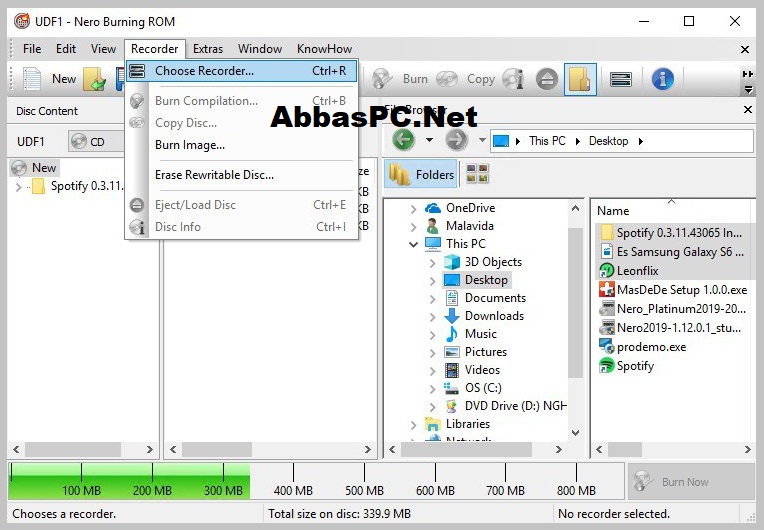
Task: Click the Burn toolbar icon
Action: pyautogui.click(x=382, y=79)
